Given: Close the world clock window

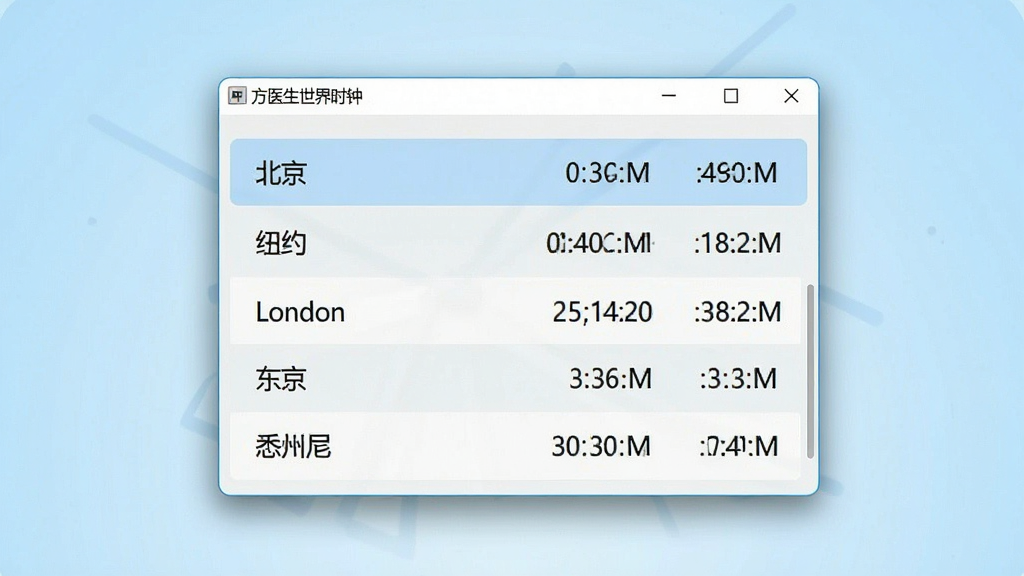Looking at the screenshot, I should click(x=791, y=96).
